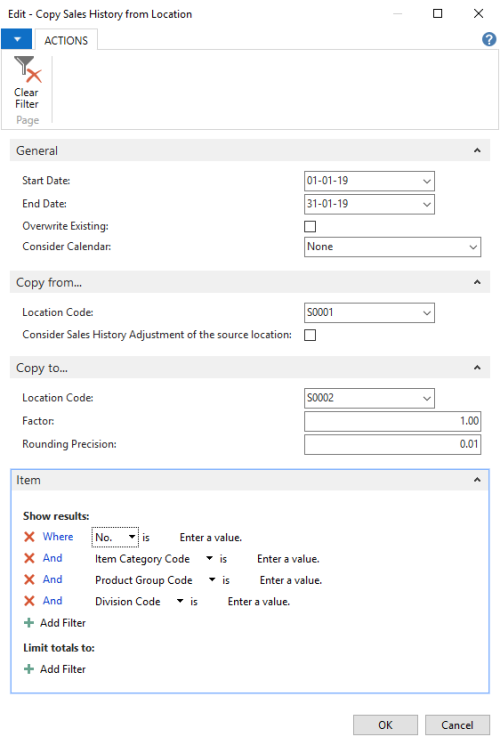The width and height of the screenshot is (500, 745).
Task: Click the Cancel button
Action: click(x=457, y=725)
